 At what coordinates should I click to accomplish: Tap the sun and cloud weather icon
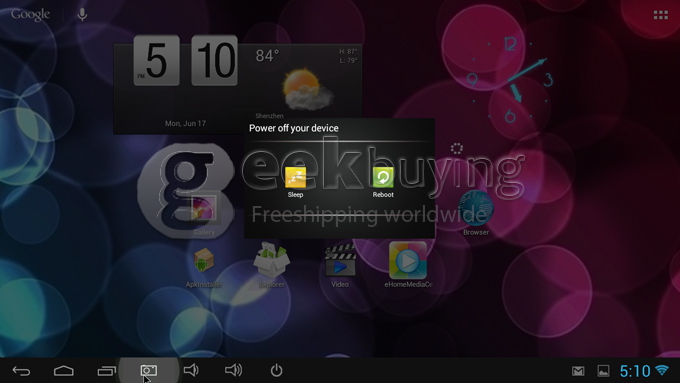click(307, 89)
